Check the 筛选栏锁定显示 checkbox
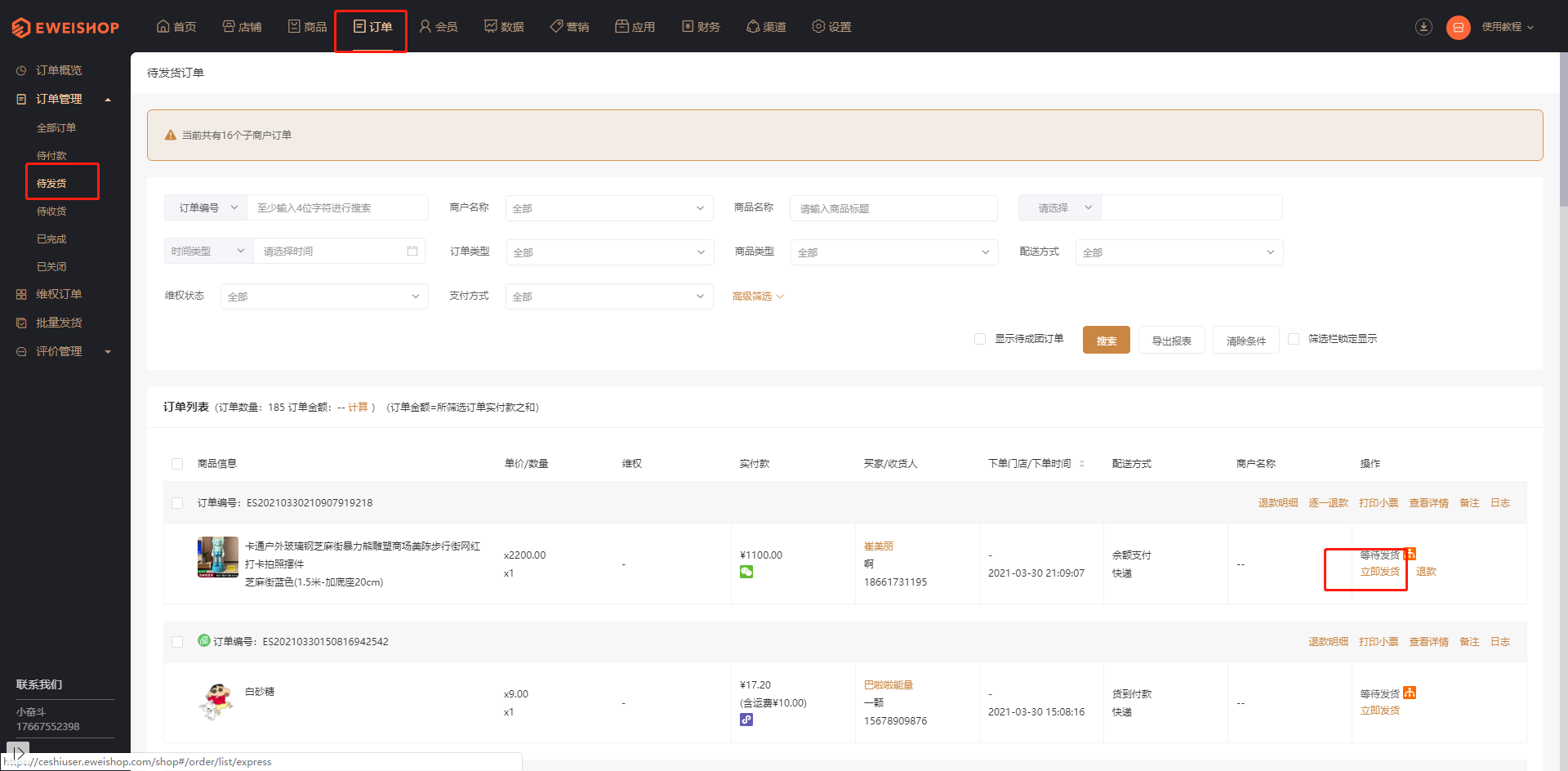1568x771 pixels. pos(1294,339)
